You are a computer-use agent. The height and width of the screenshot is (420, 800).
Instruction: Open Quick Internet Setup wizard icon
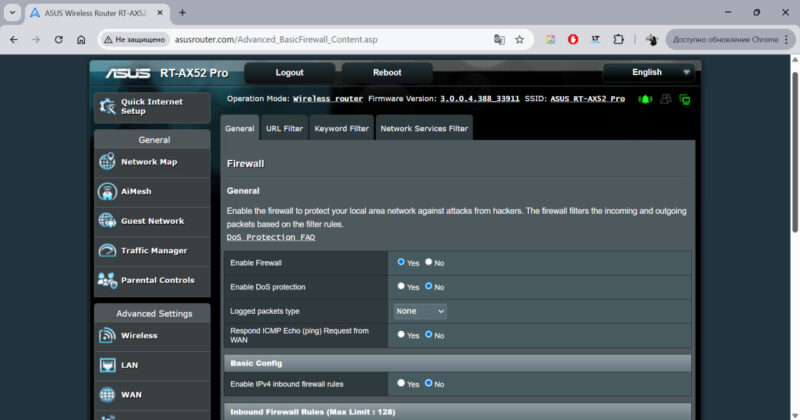point(108,106)
